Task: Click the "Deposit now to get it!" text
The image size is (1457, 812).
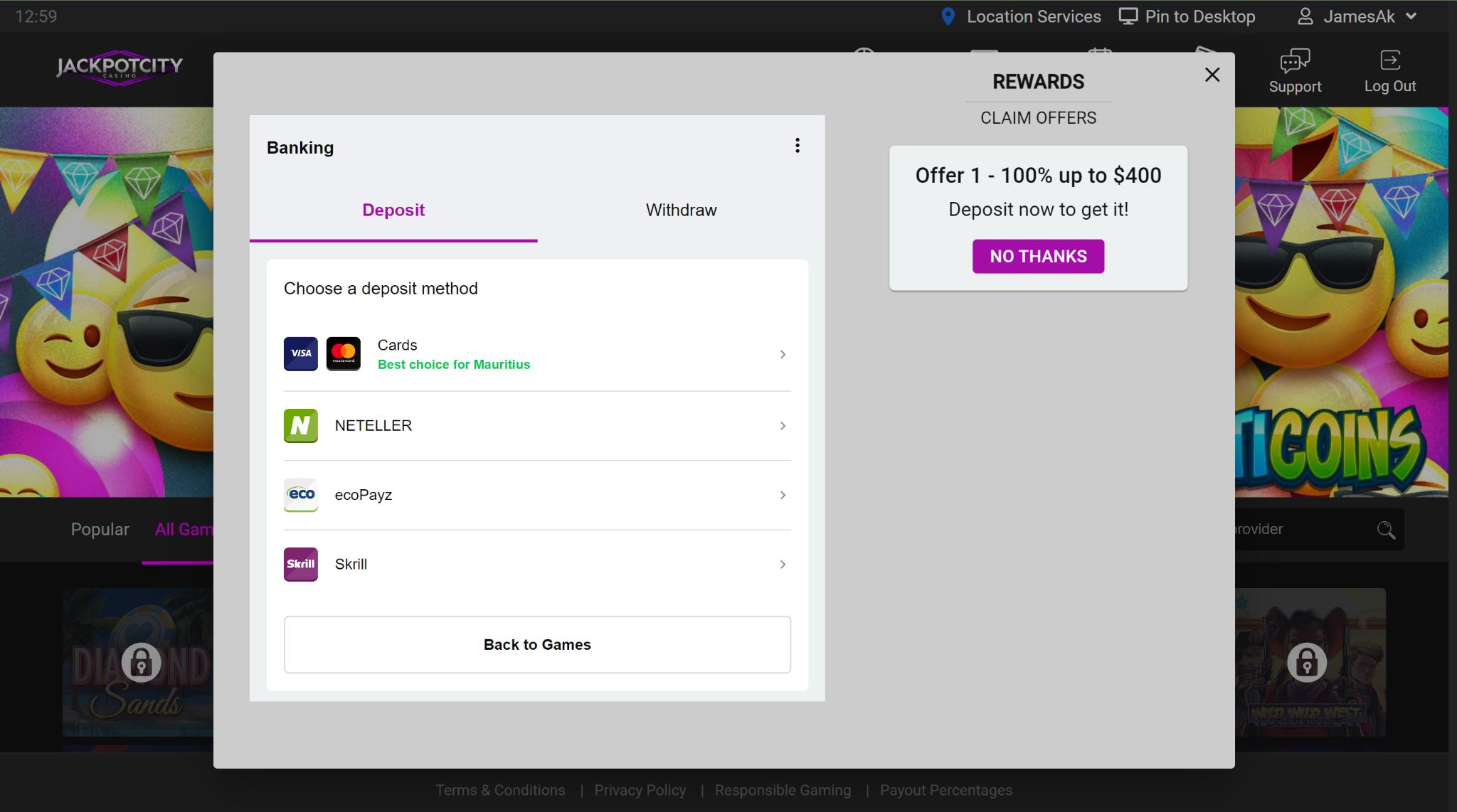Action: [1038, 210]
